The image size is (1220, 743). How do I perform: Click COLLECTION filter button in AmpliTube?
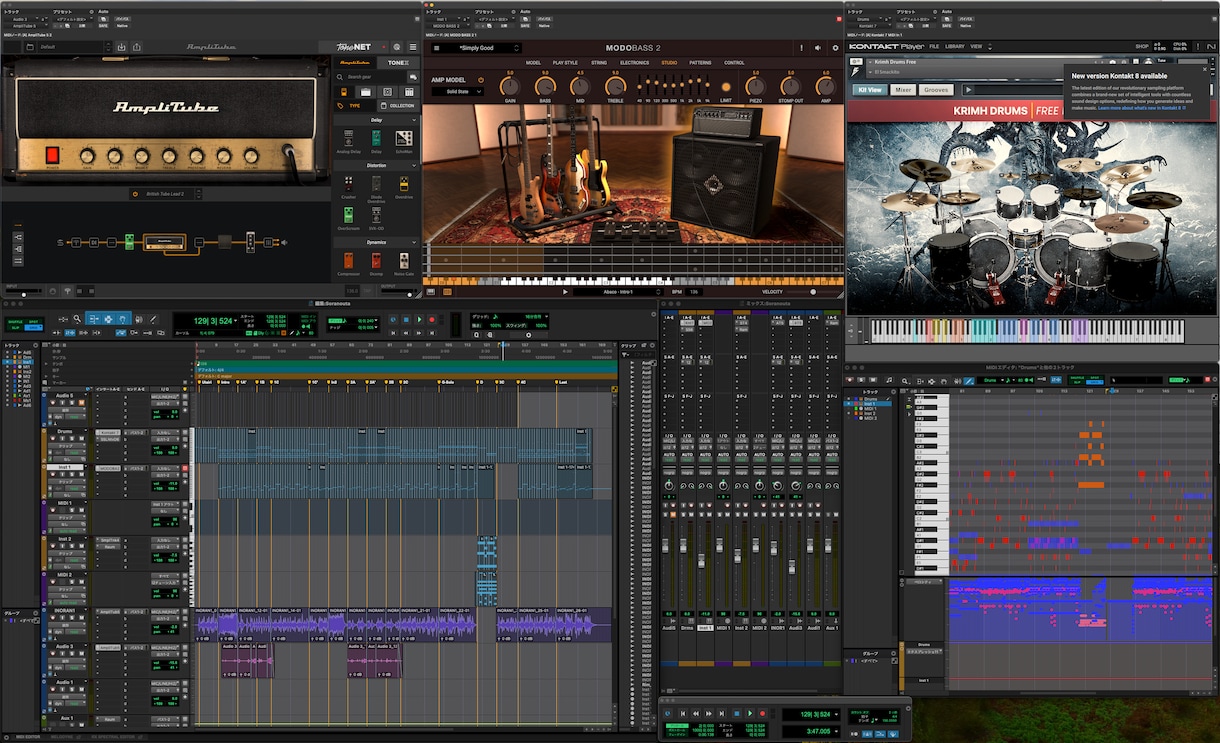click(x=398, y=105)
